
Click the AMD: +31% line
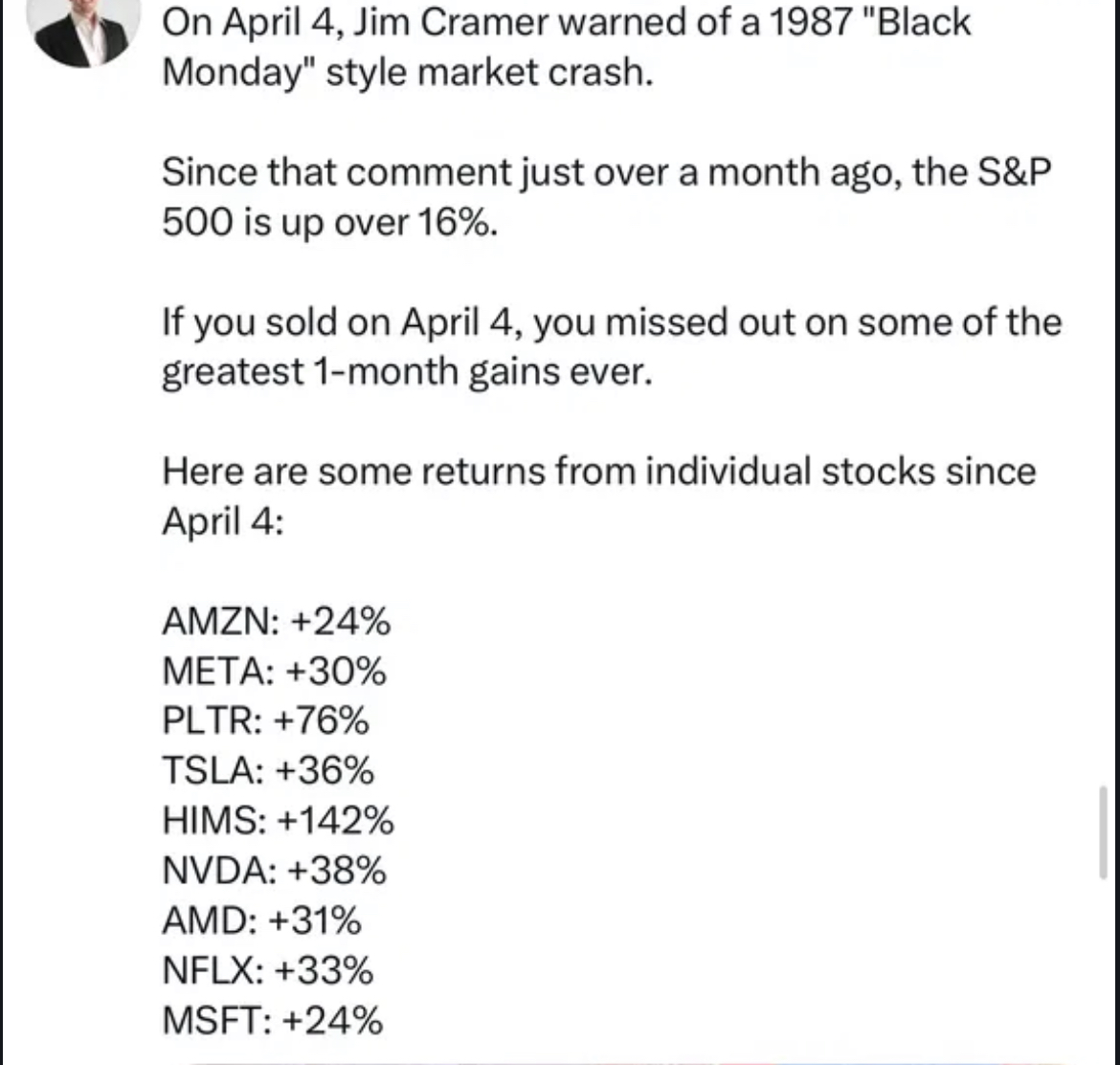coord(261,921)
